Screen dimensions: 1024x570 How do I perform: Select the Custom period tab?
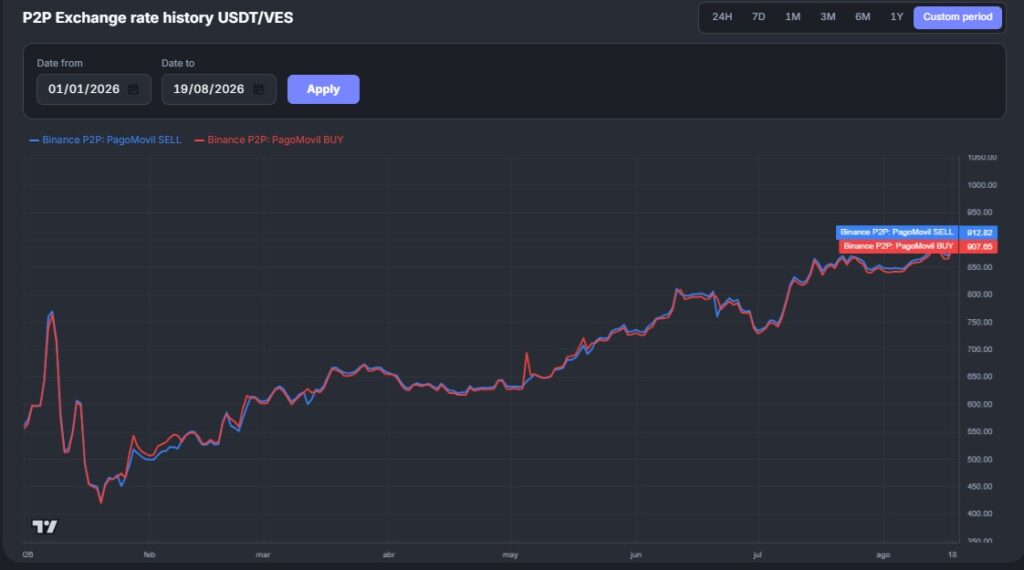pyautogui.click(x=957, y=17)
